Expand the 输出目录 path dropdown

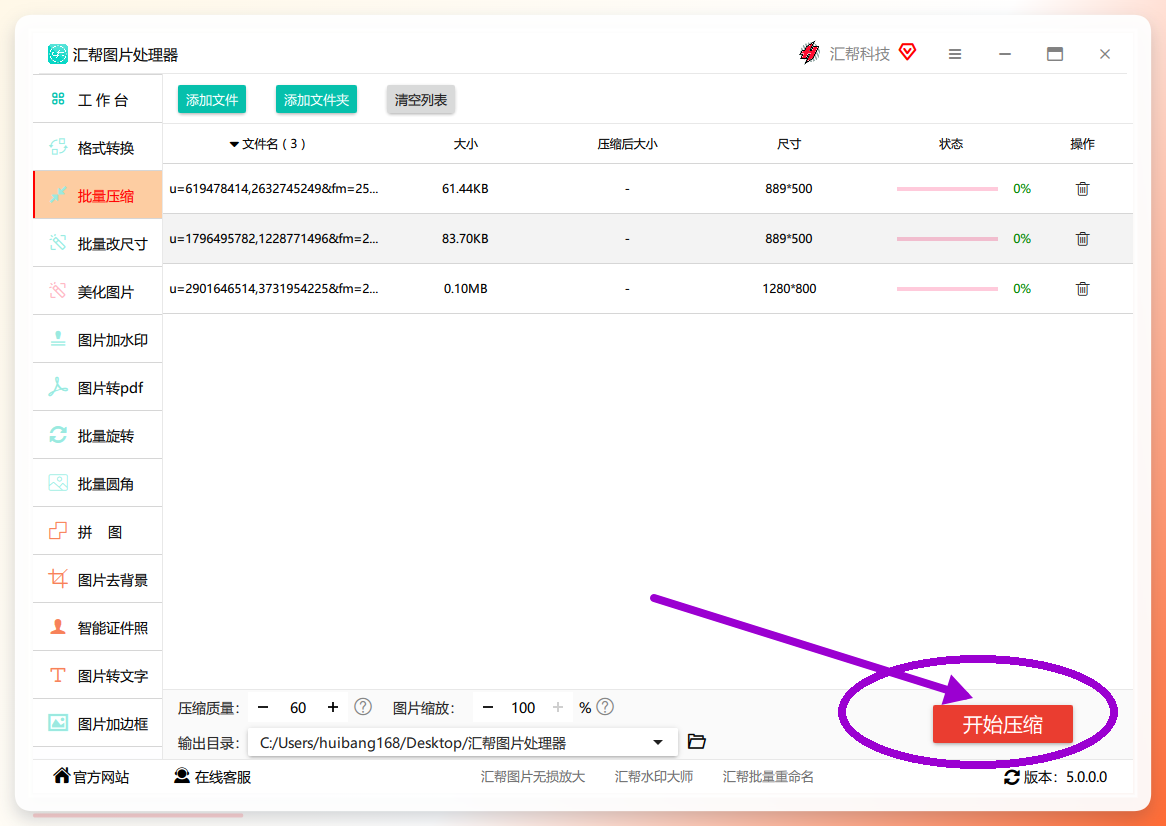click(657, 743)
